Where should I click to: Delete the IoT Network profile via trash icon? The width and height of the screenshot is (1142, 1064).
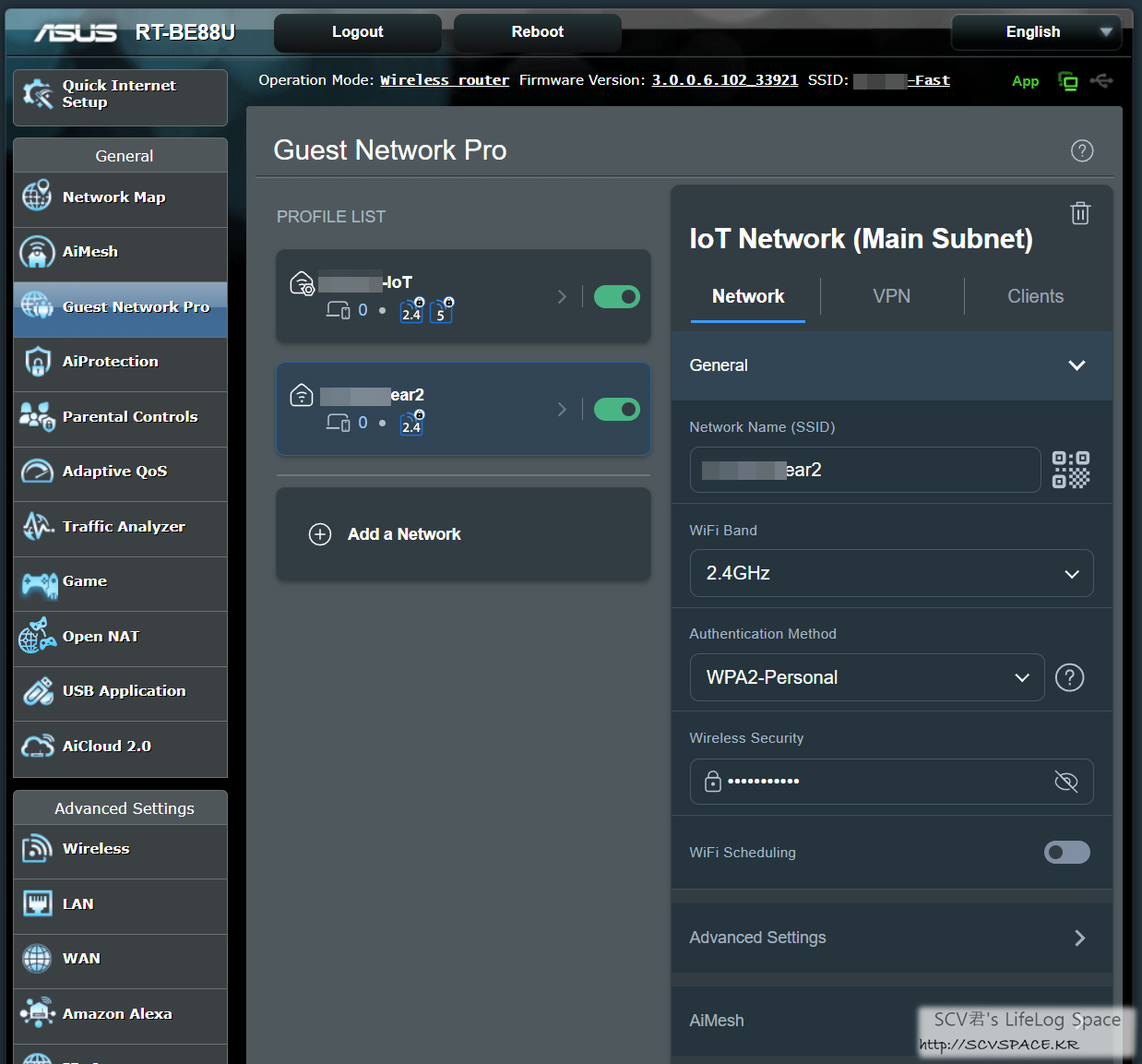pos(1080,213)
